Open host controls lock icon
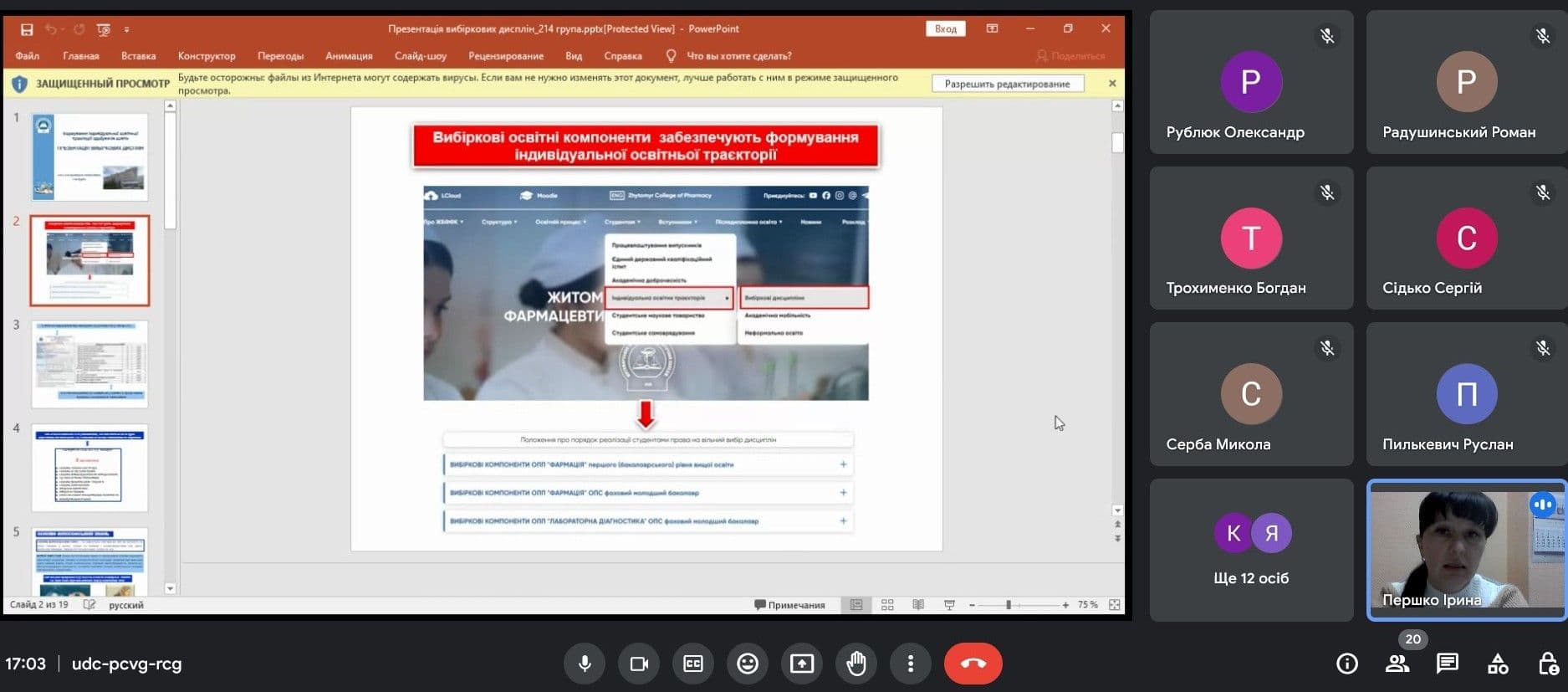Screen dimensions: 1568x692 coord(1548,664)
